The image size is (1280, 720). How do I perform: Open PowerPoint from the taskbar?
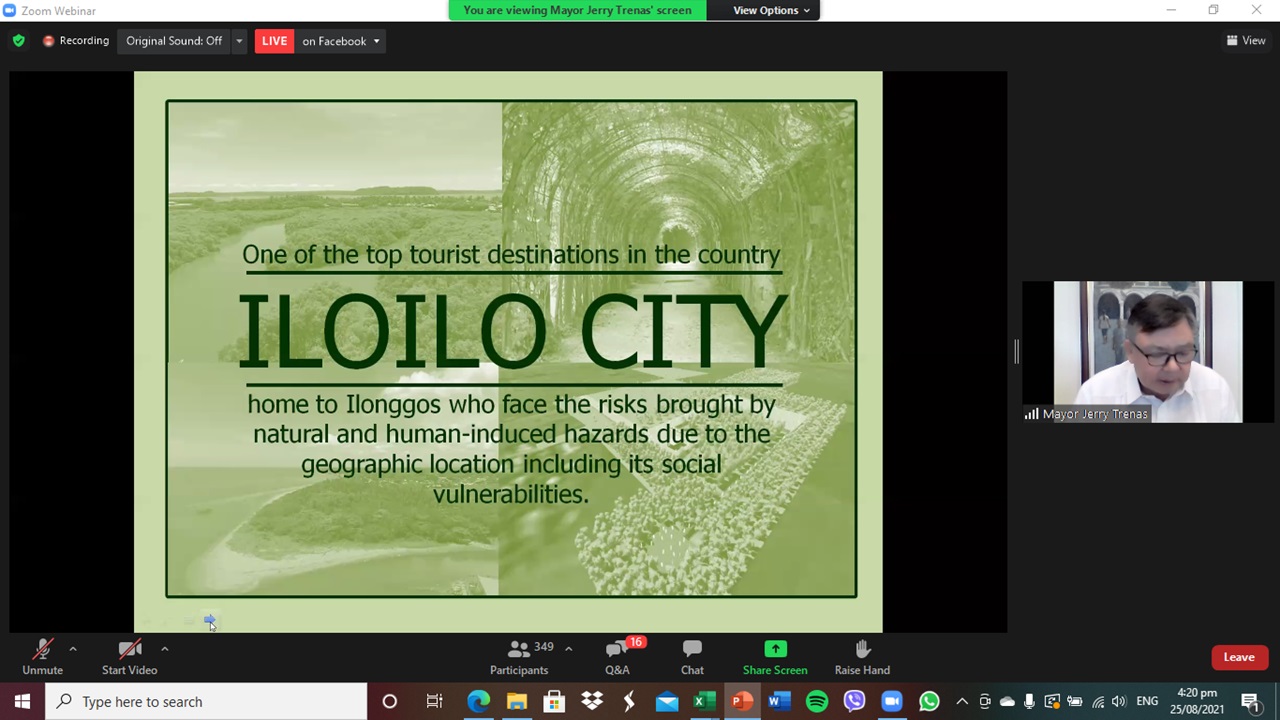[742, 702]
